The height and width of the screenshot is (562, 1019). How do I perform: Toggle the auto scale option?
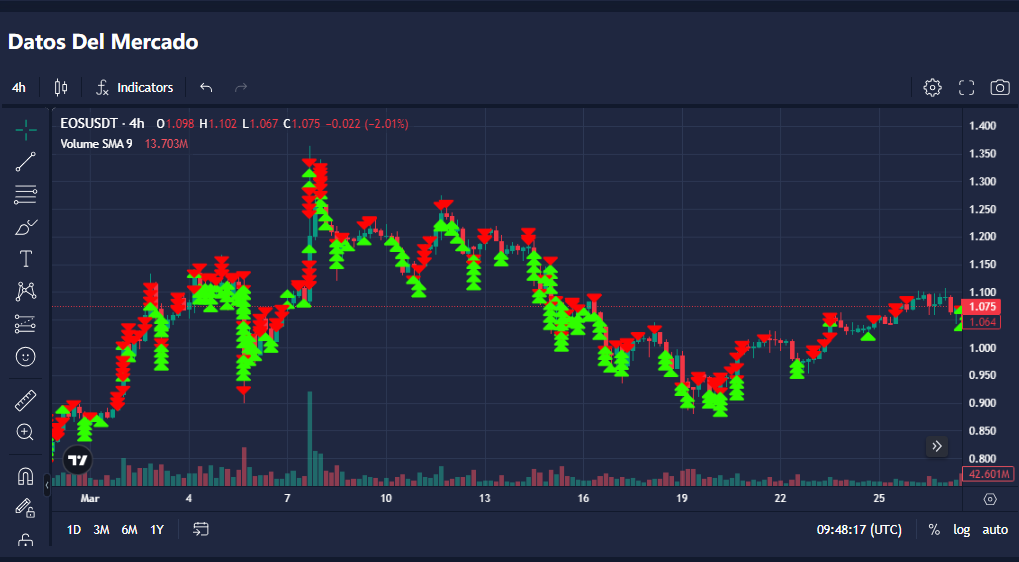995,529
